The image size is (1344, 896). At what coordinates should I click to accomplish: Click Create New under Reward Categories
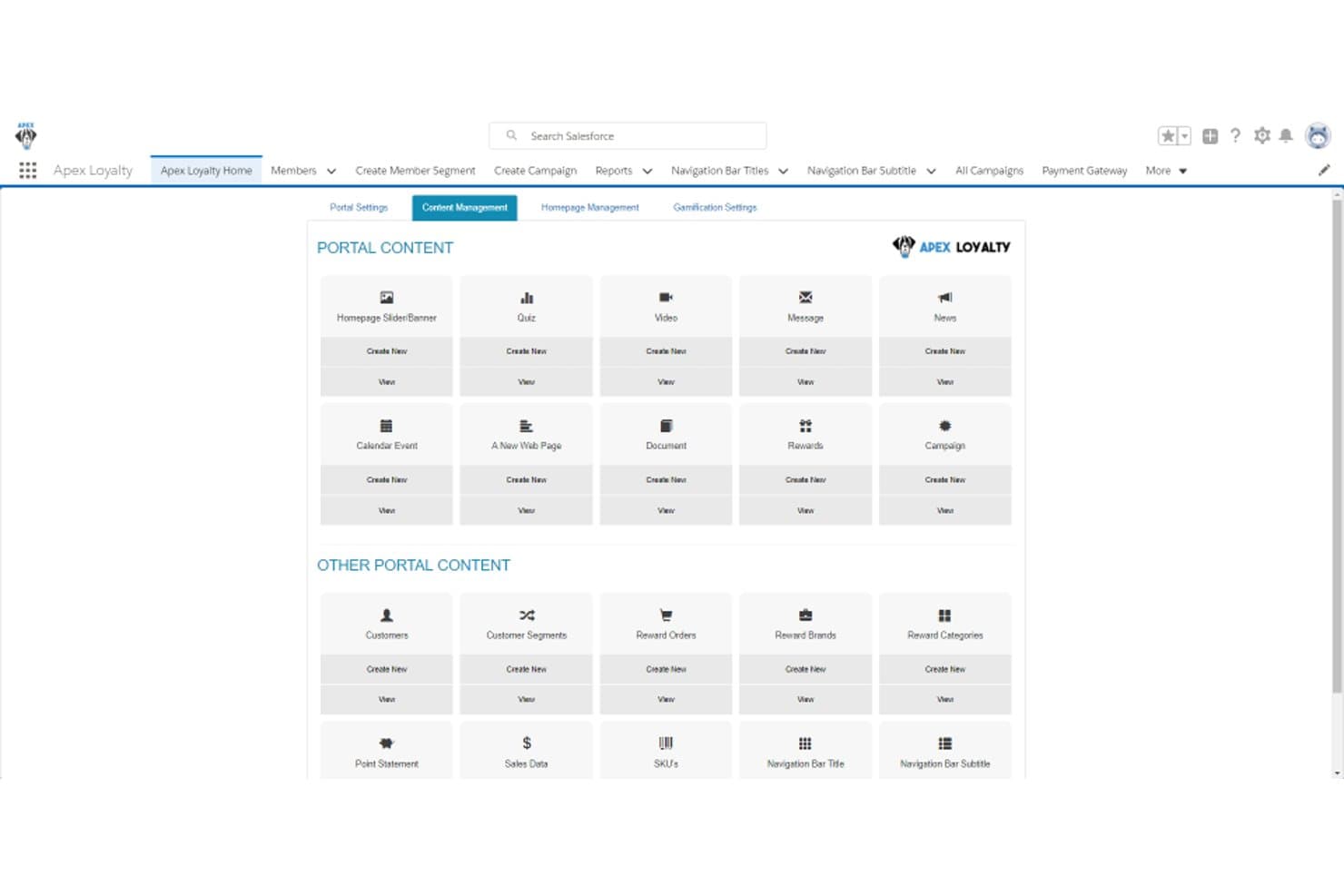click(945, 669)
